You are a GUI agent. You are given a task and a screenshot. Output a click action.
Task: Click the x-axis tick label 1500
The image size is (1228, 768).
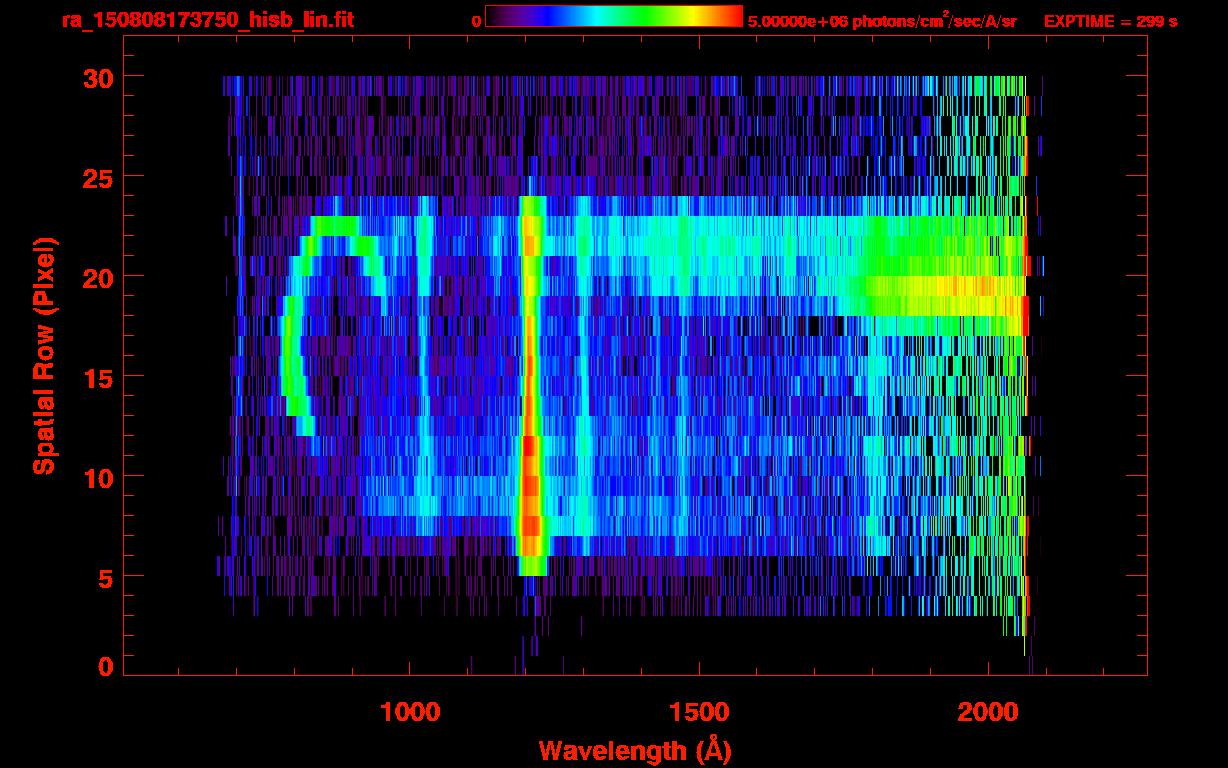(698, 711)
